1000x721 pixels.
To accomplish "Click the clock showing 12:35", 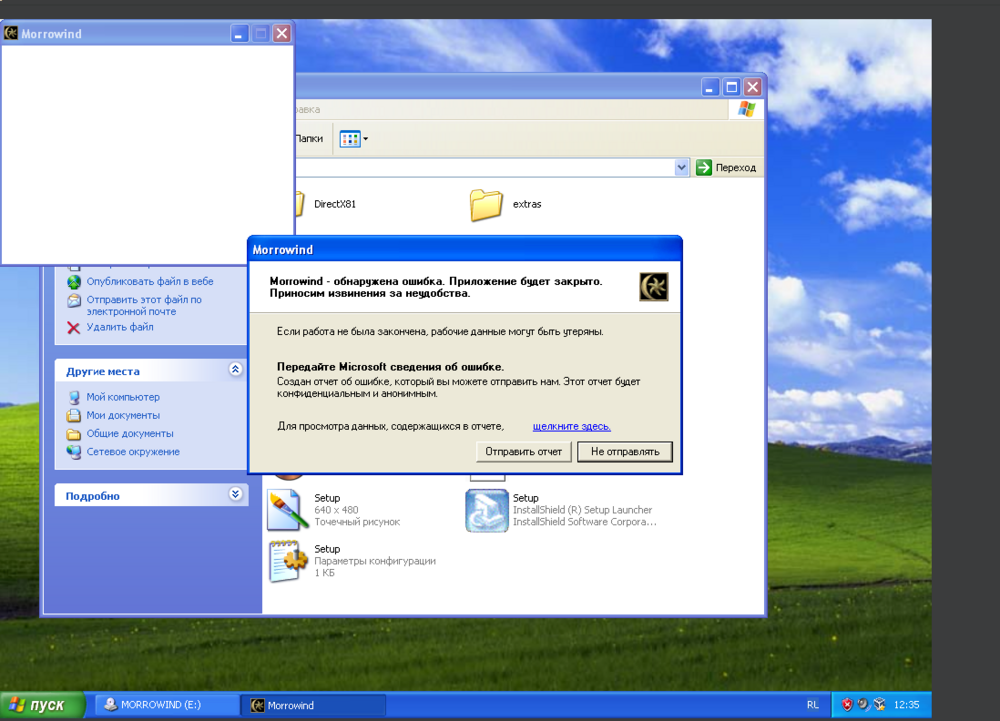I will tap(906, 705).
